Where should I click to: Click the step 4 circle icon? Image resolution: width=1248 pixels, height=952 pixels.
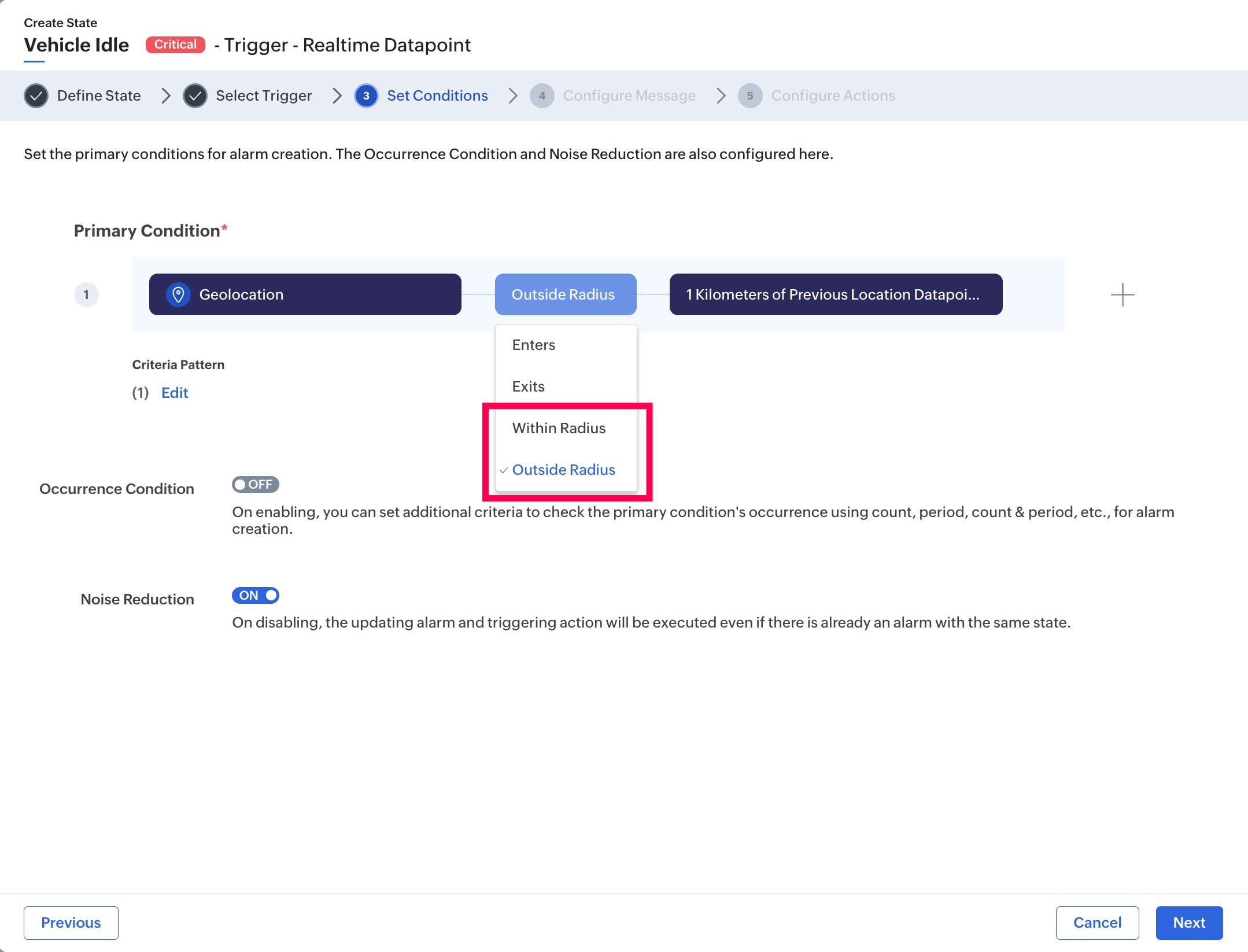pos(542,96)
